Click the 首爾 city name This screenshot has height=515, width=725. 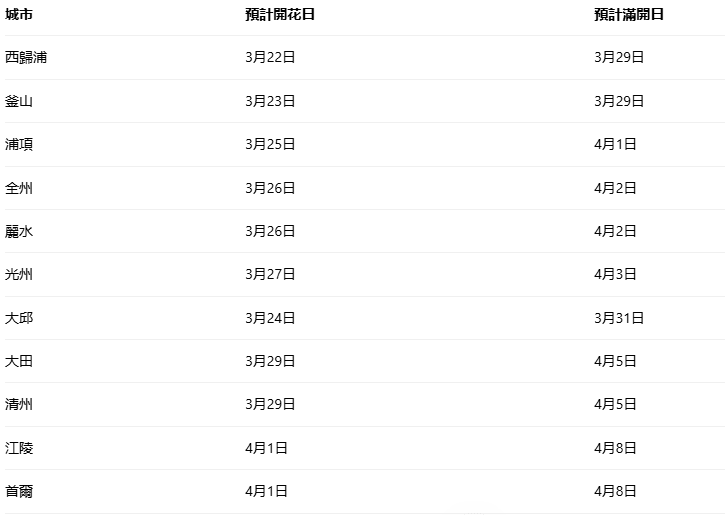(x=19, y=491)
